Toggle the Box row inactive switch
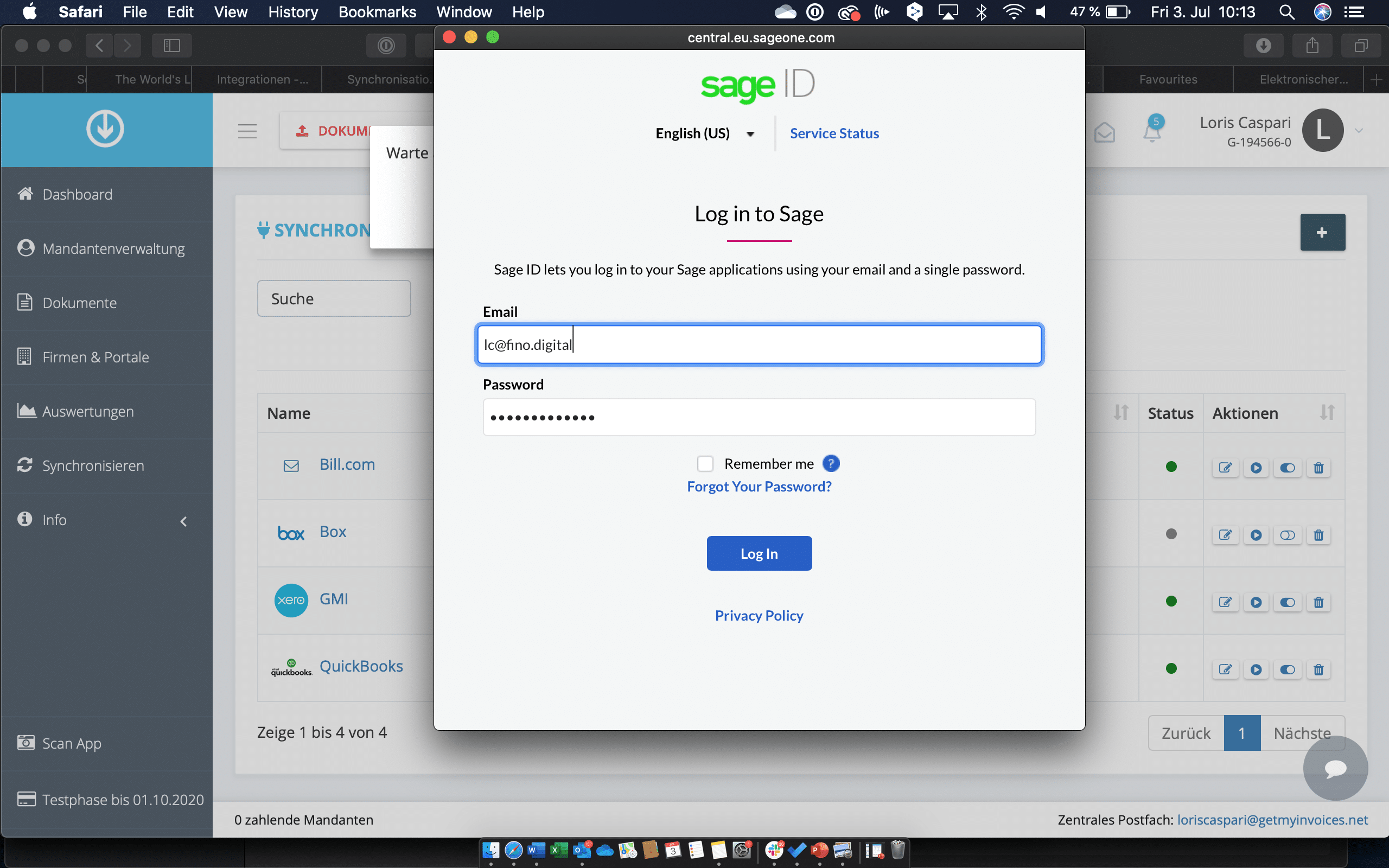Image resolution: width=1389 pixels, height=868 pixels. (x=1288, y=535)
